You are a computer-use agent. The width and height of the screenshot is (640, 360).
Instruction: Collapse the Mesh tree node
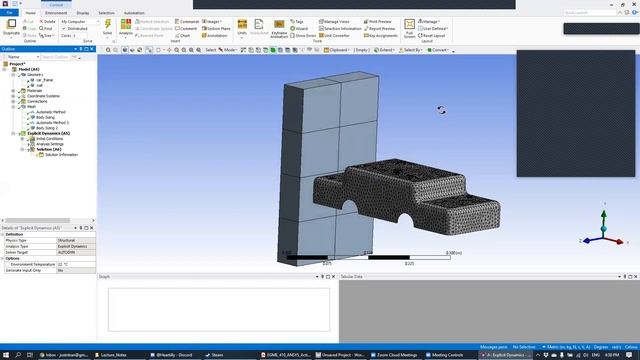13,107
